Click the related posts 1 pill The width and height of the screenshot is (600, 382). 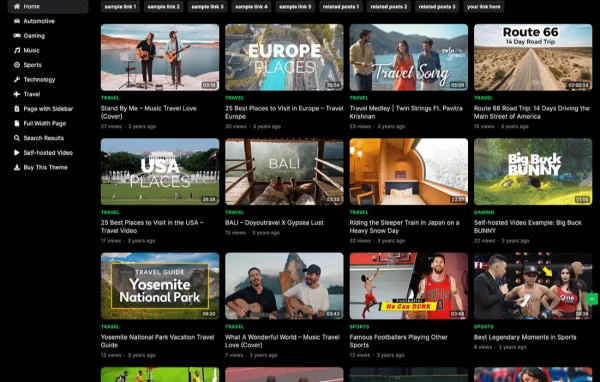click(341, 7)
